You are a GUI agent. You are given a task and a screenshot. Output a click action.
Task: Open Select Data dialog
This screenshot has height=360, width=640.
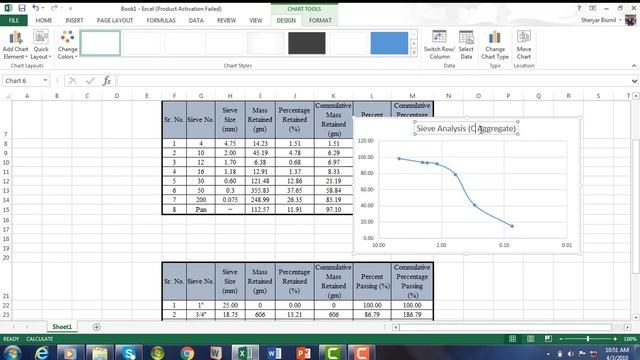point(466,45)
